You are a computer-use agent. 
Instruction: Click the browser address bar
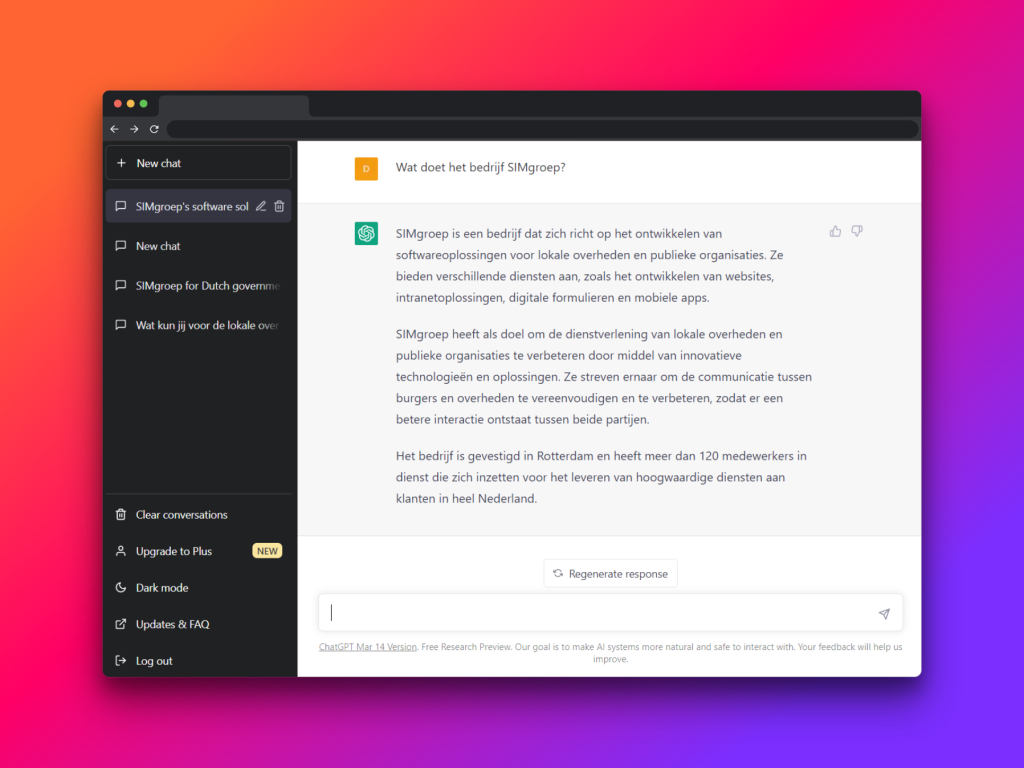click(x=542, y=129)
